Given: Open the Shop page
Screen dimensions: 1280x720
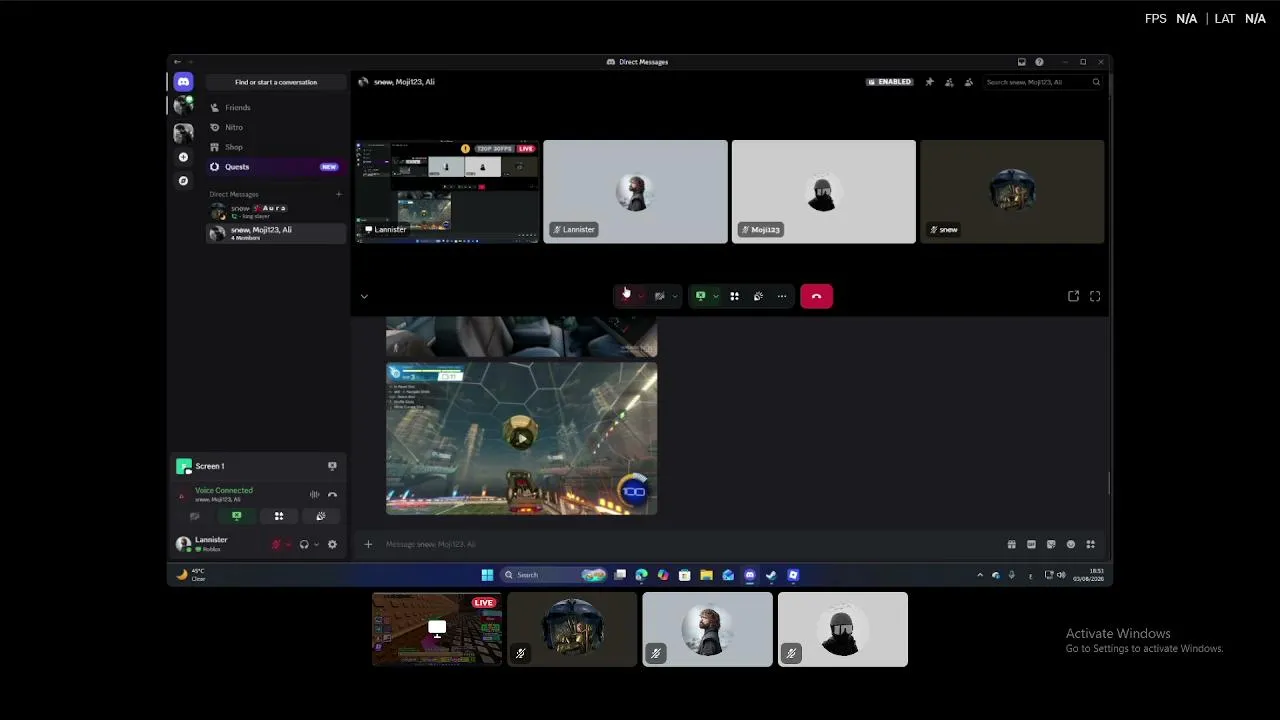Looking at the screenshot, I should click(276, 147).
